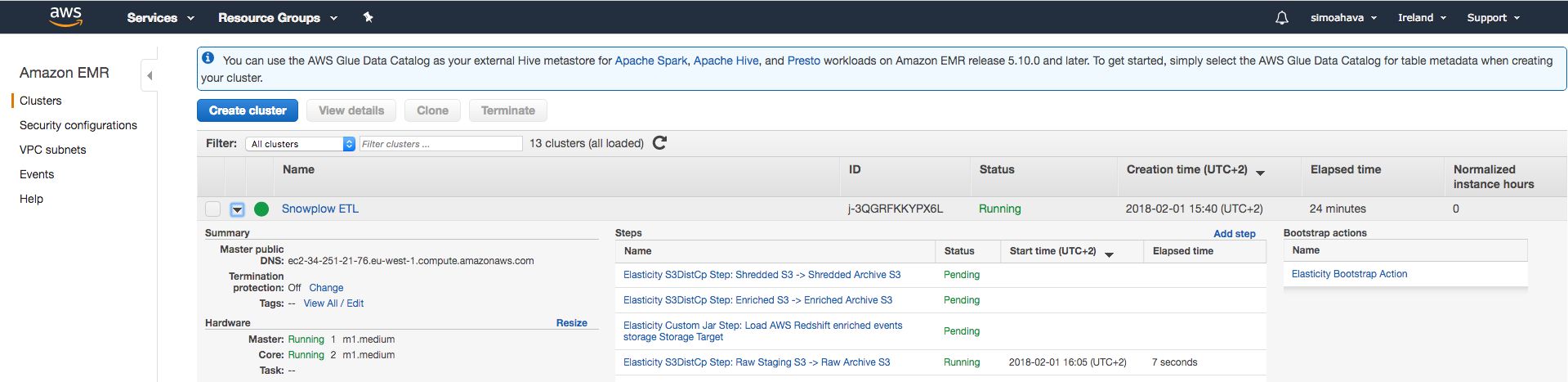Screen dimensions: 1568x382
Task: Click the pin shortcut icon in the navbar
Action: (x=369, y=17)
